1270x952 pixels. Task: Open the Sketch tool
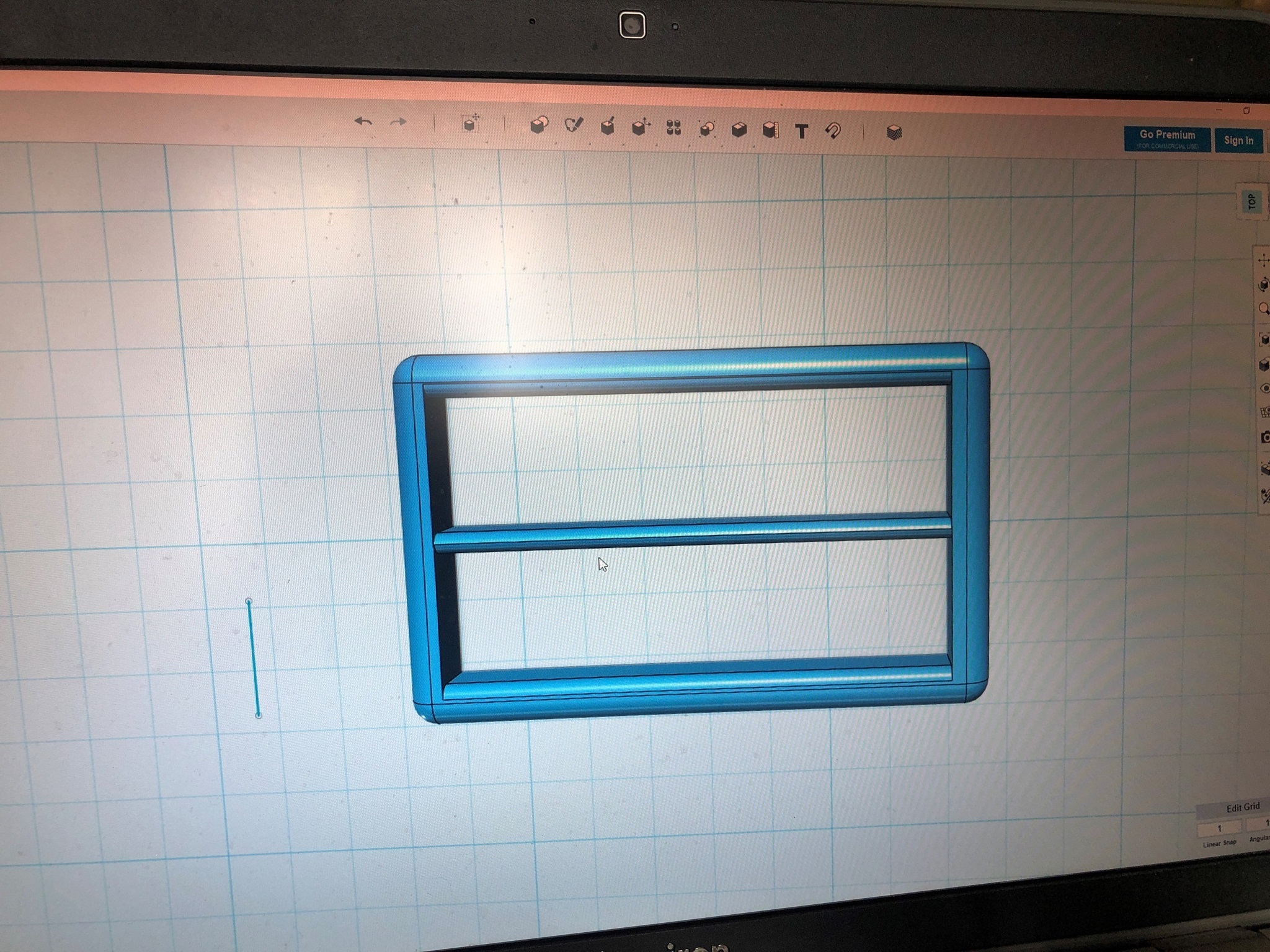pos(574,126)
